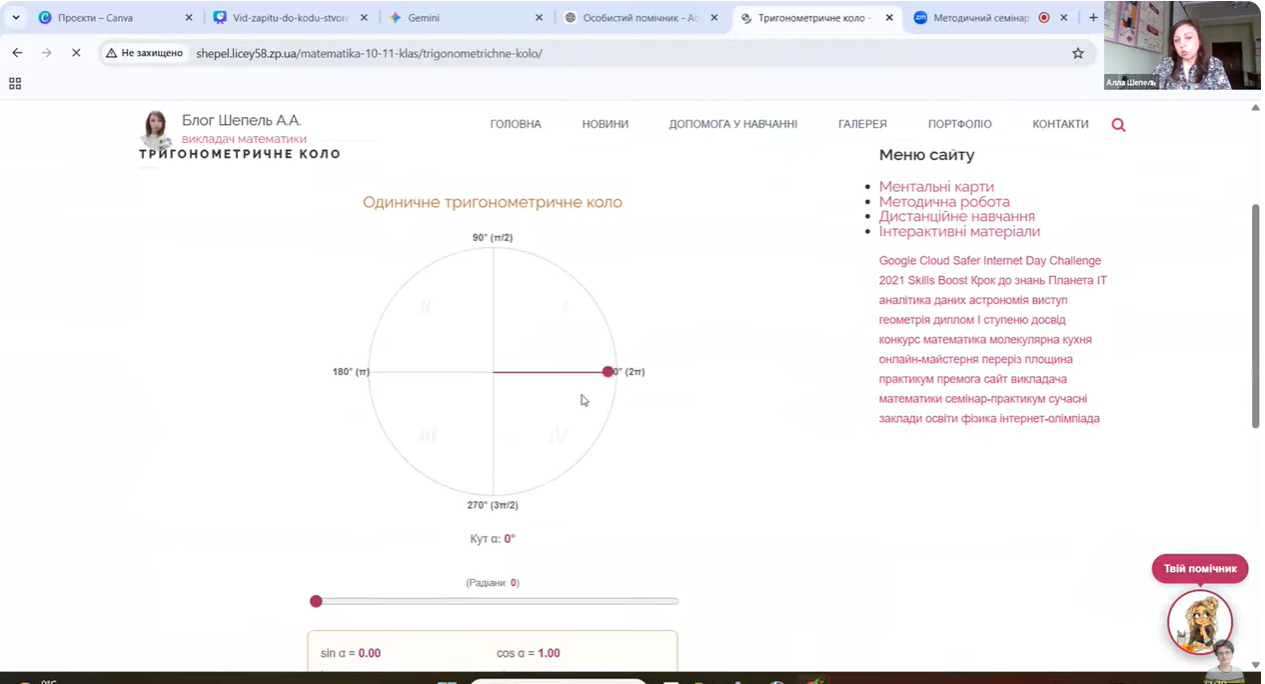Click the red point on the trigonometric circle
This screenshot has height=684, width=1265.
(x=608, y=372)
